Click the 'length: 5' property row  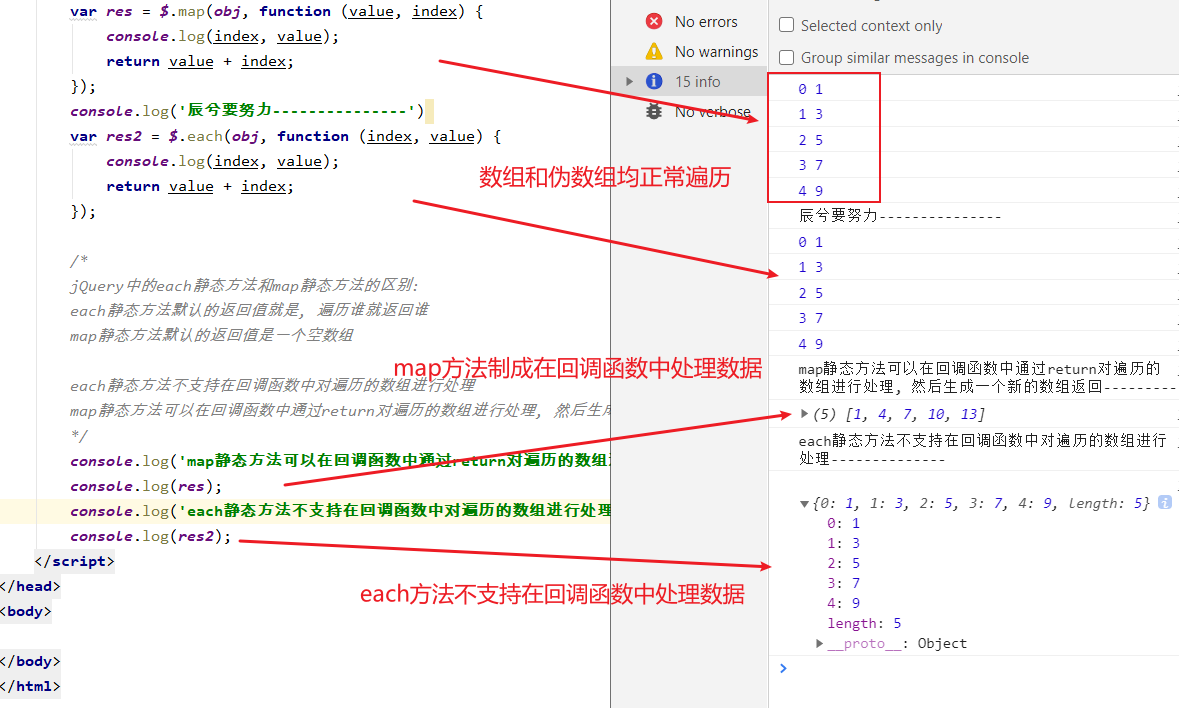(864, 623)
